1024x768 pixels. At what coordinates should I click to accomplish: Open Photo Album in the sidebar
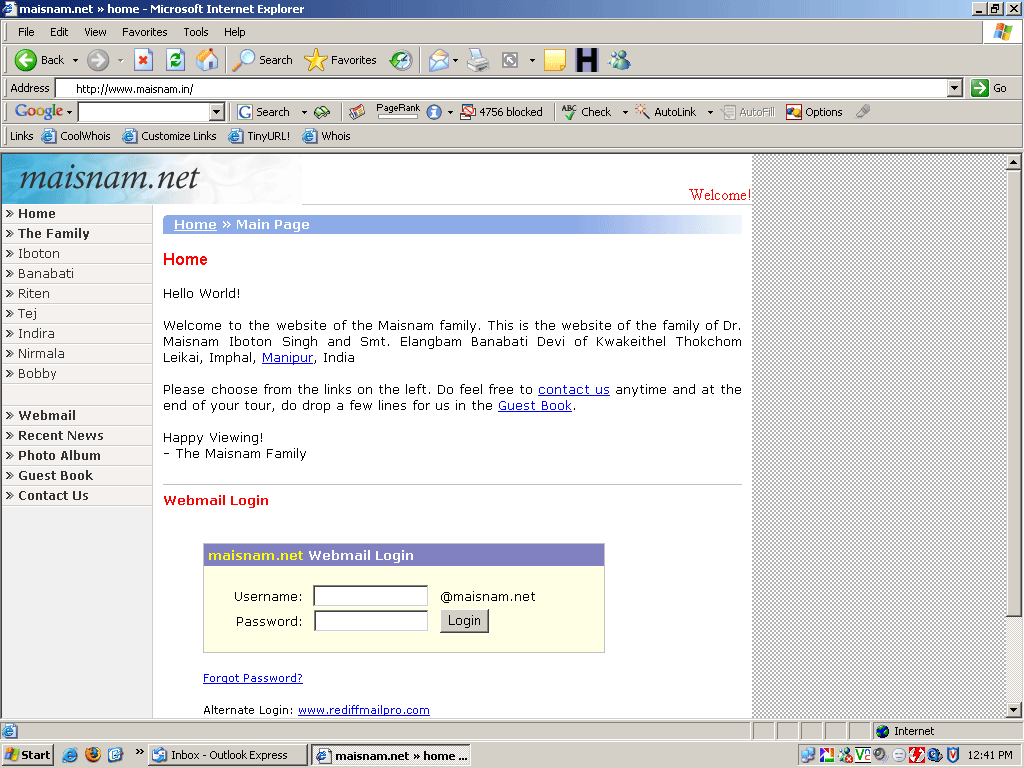coord(59,455)
